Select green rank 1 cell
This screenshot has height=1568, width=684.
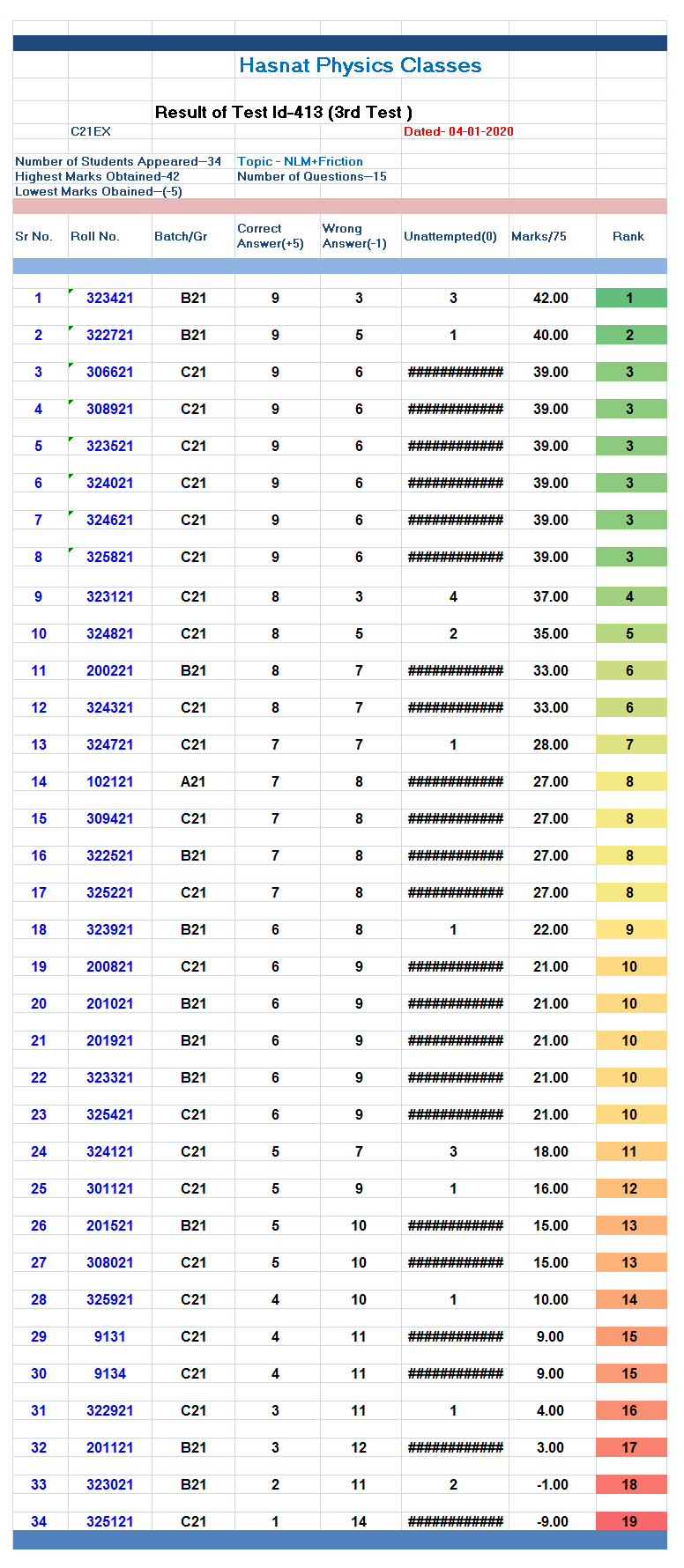click(631, 298)
